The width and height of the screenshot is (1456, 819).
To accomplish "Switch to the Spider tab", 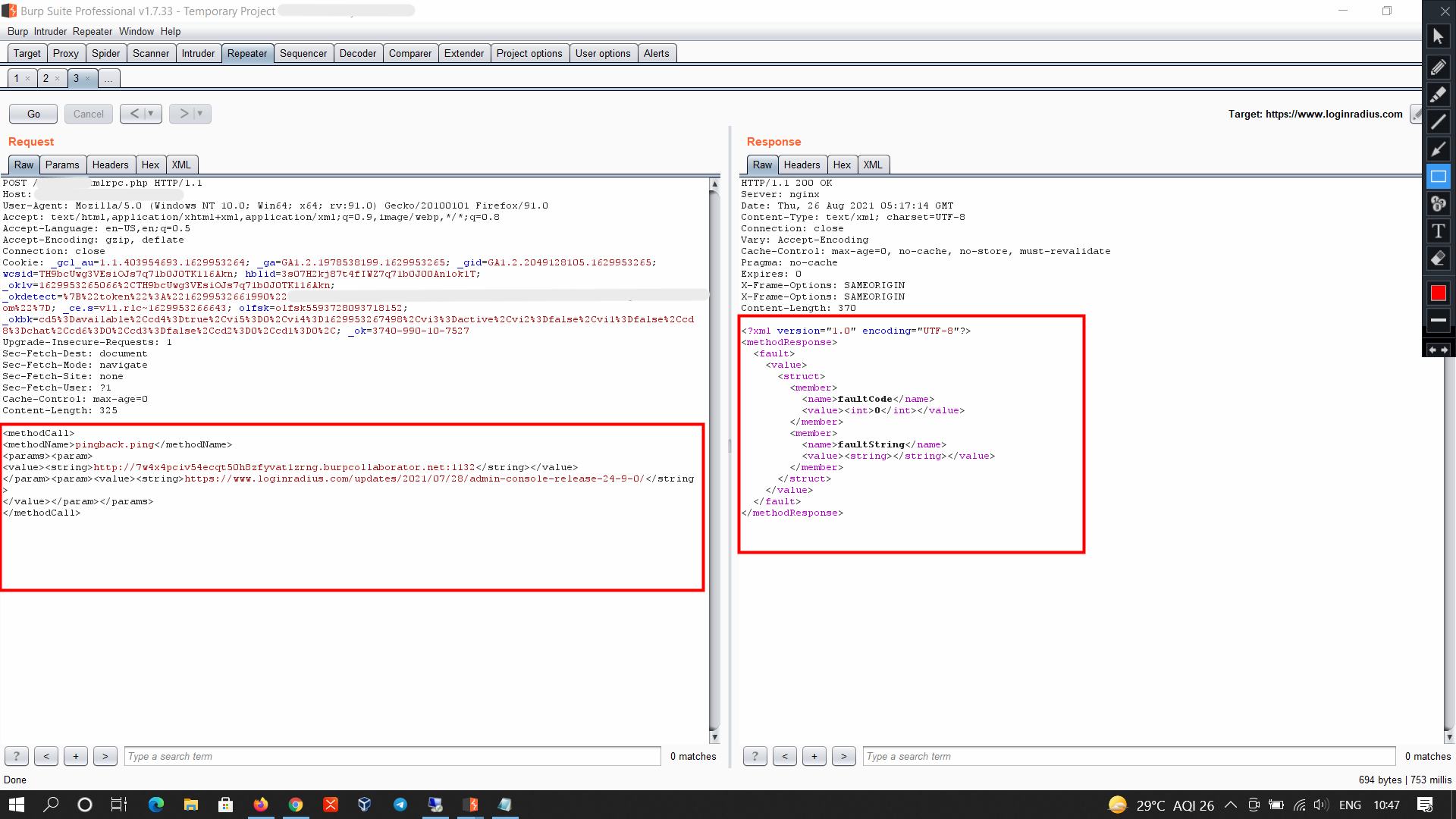I will 106,53.
